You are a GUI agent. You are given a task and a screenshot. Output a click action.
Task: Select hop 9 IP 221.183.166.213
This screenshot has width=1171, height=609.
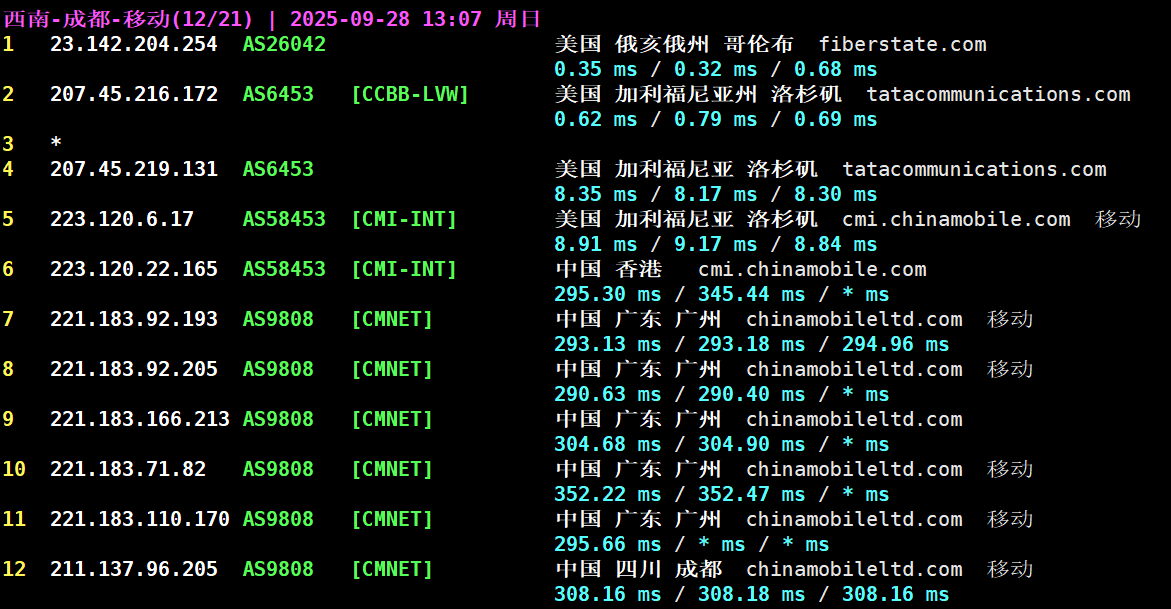pyautogui.click(x=140, y=419)
